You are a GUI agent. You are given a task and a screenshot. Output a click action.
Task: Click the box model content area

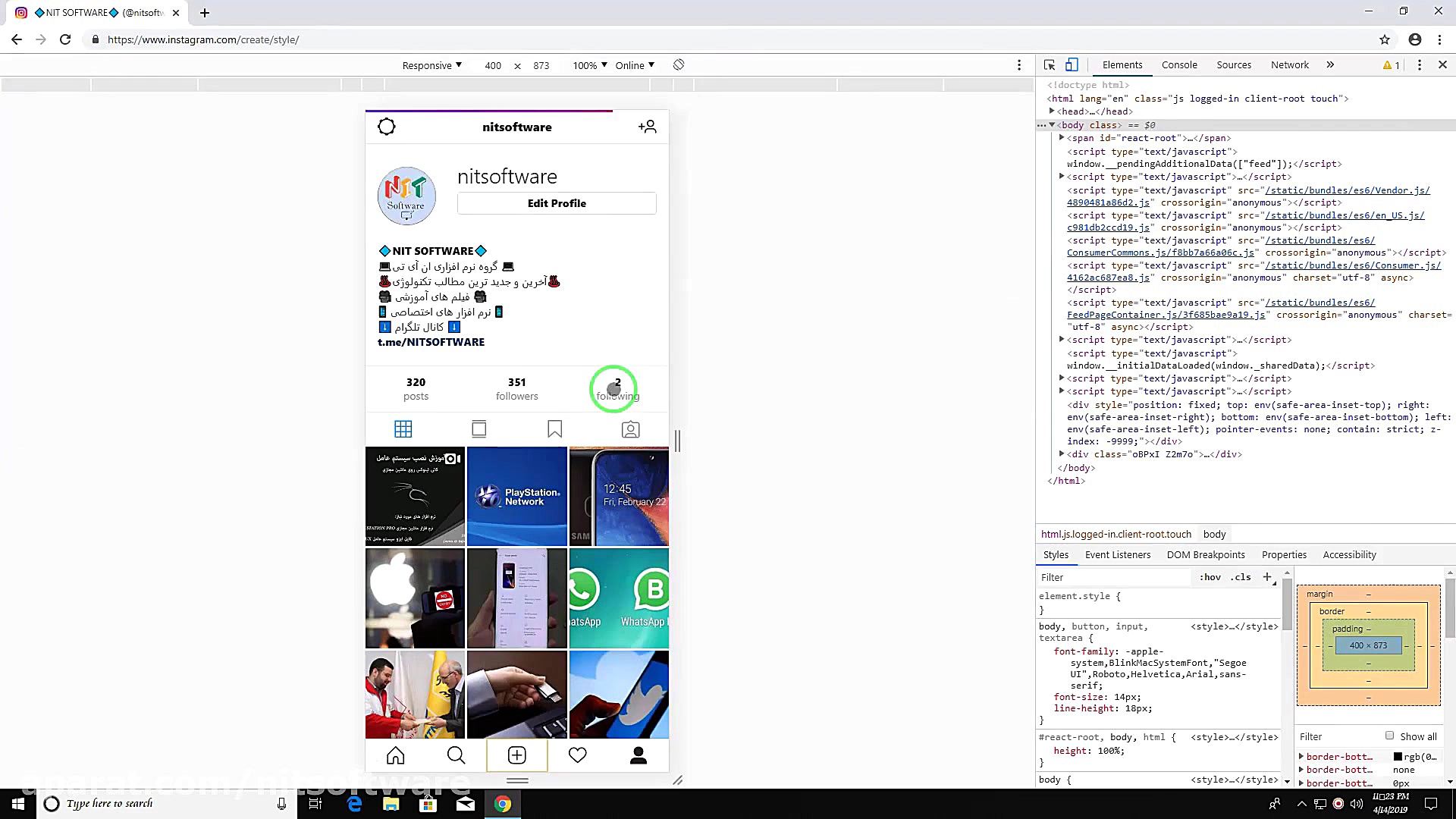[x=1368, y=645]
